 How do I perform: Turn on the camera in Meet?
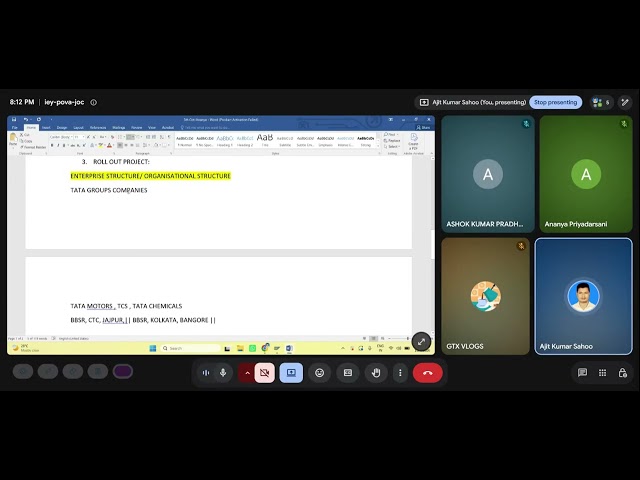(x=264, y=373)
